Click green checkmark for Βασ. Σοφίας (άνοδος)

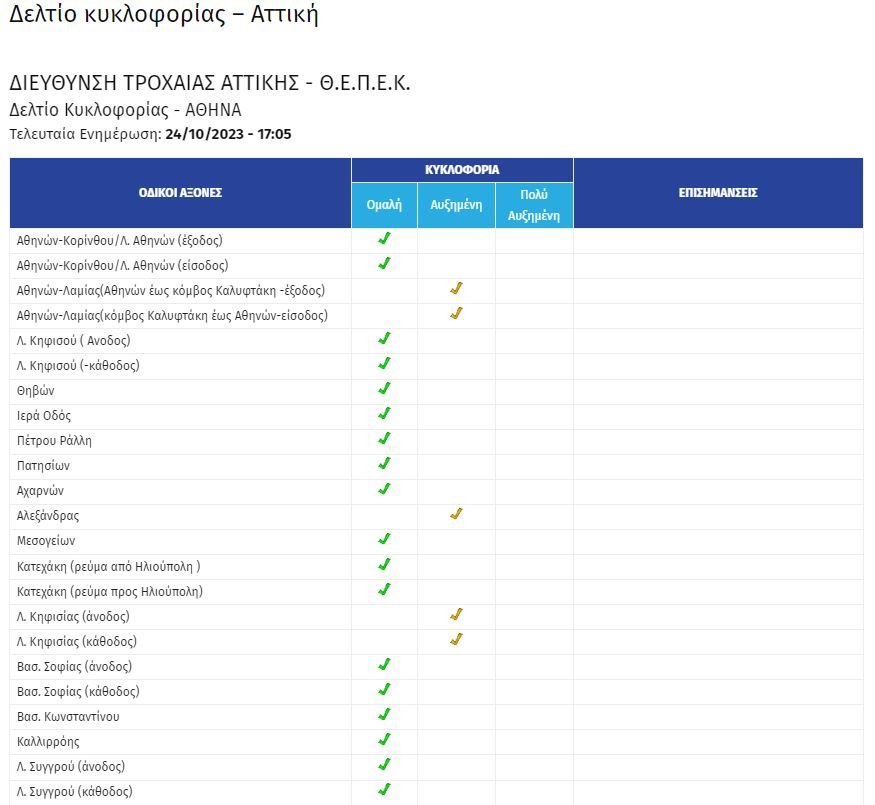(x=384, y=664)
